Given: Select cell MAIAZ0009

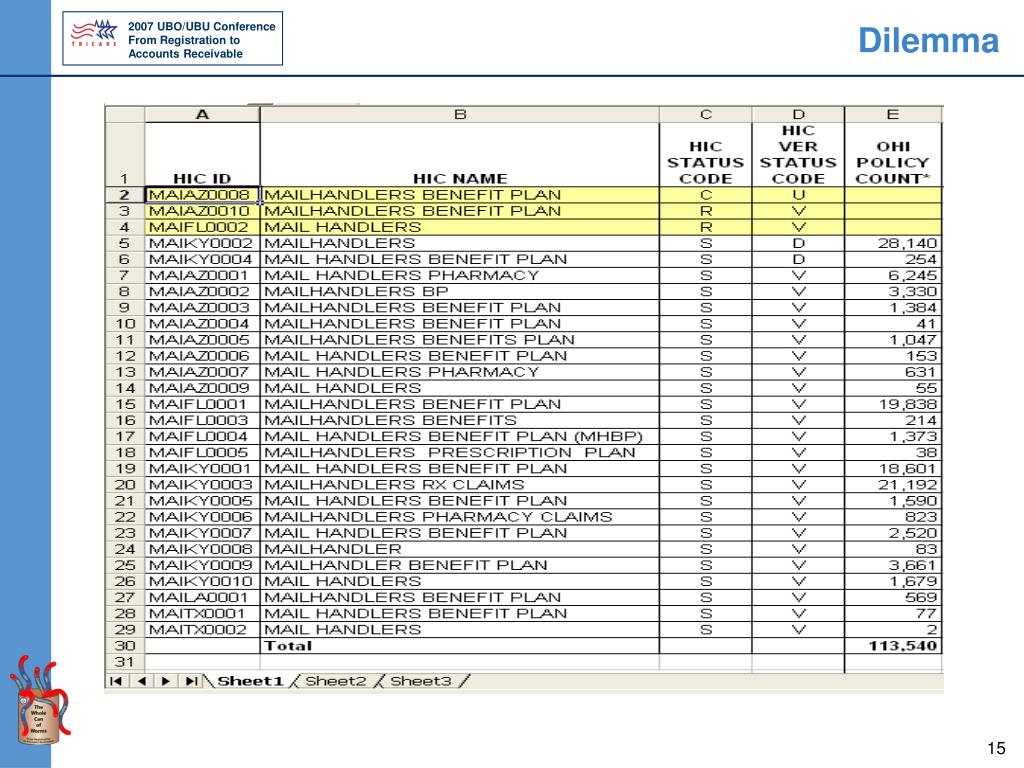Looking at the screenshot, I should (202, 388).
